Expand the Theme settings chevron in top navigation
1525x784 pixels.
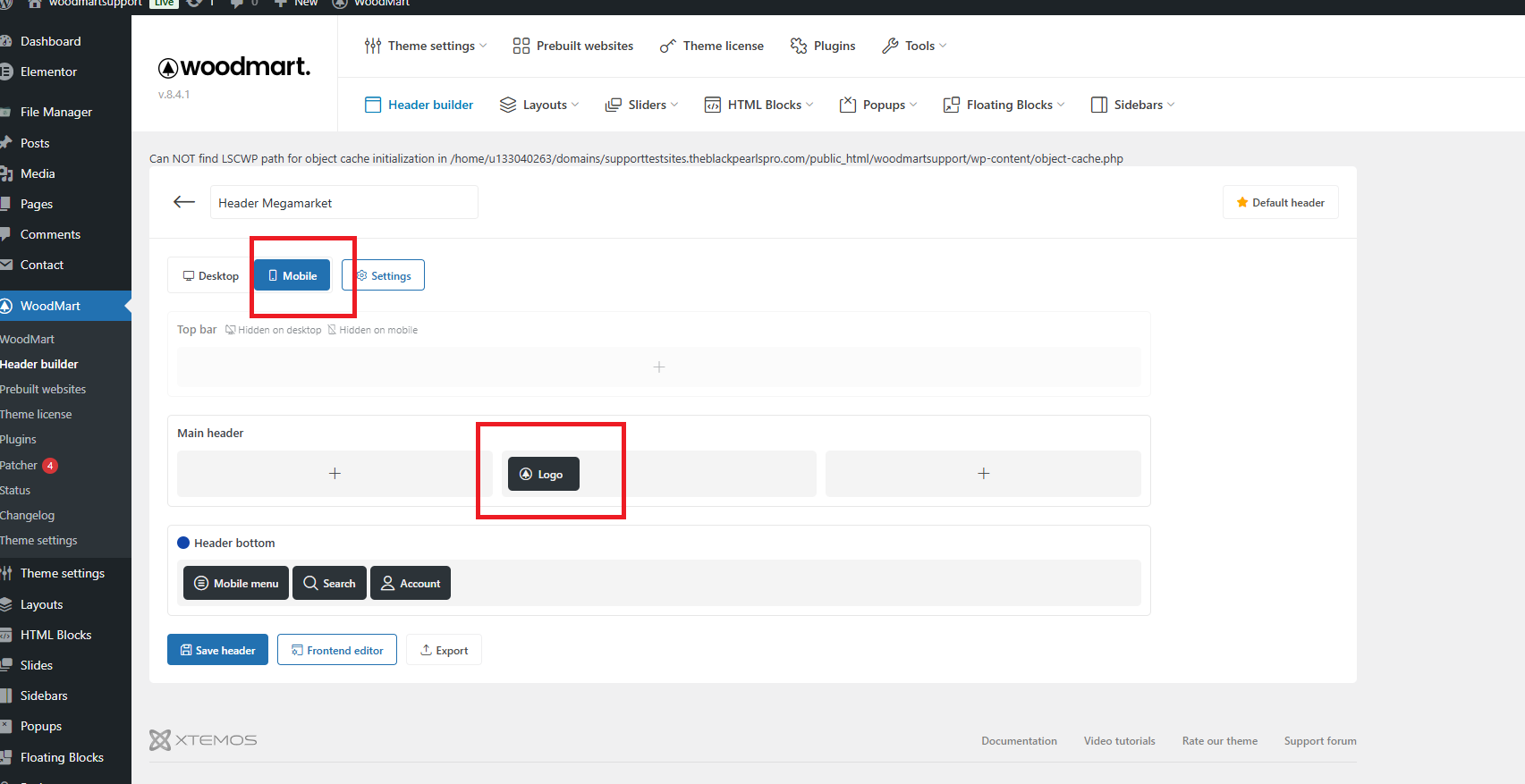point(483,46)
